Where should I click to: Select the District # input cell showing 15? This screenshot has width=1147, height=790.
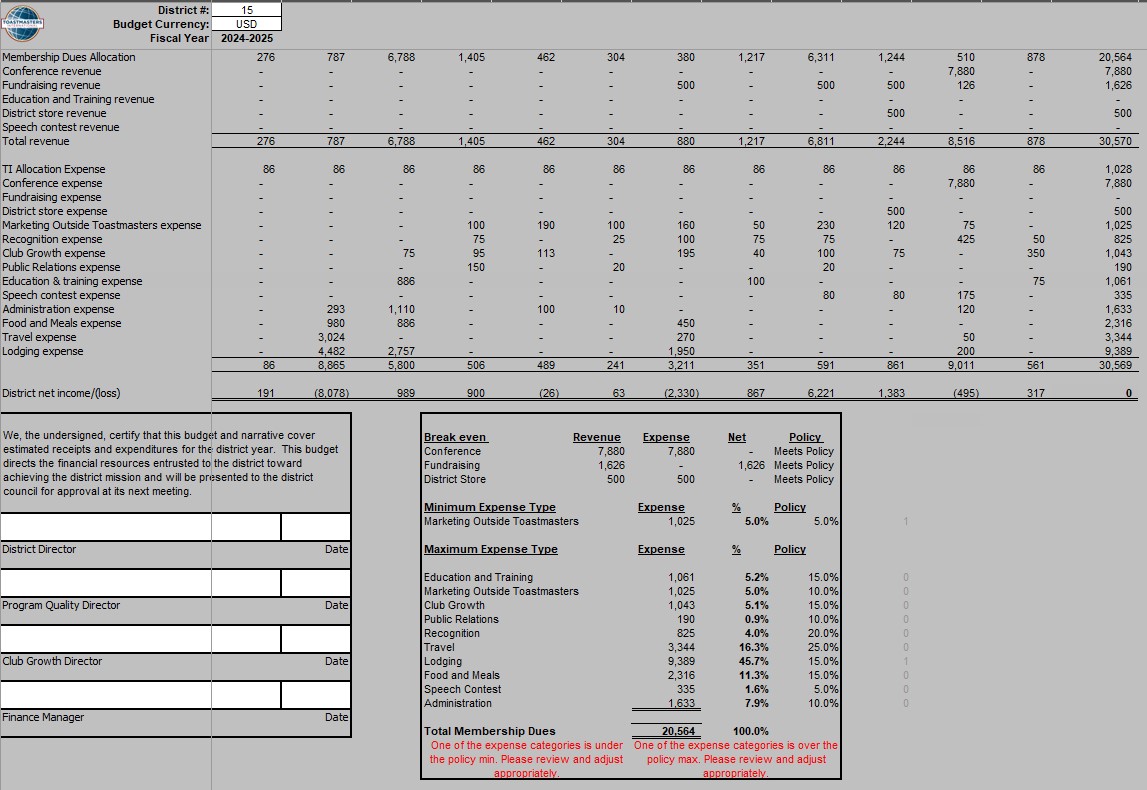coord(247,10)
